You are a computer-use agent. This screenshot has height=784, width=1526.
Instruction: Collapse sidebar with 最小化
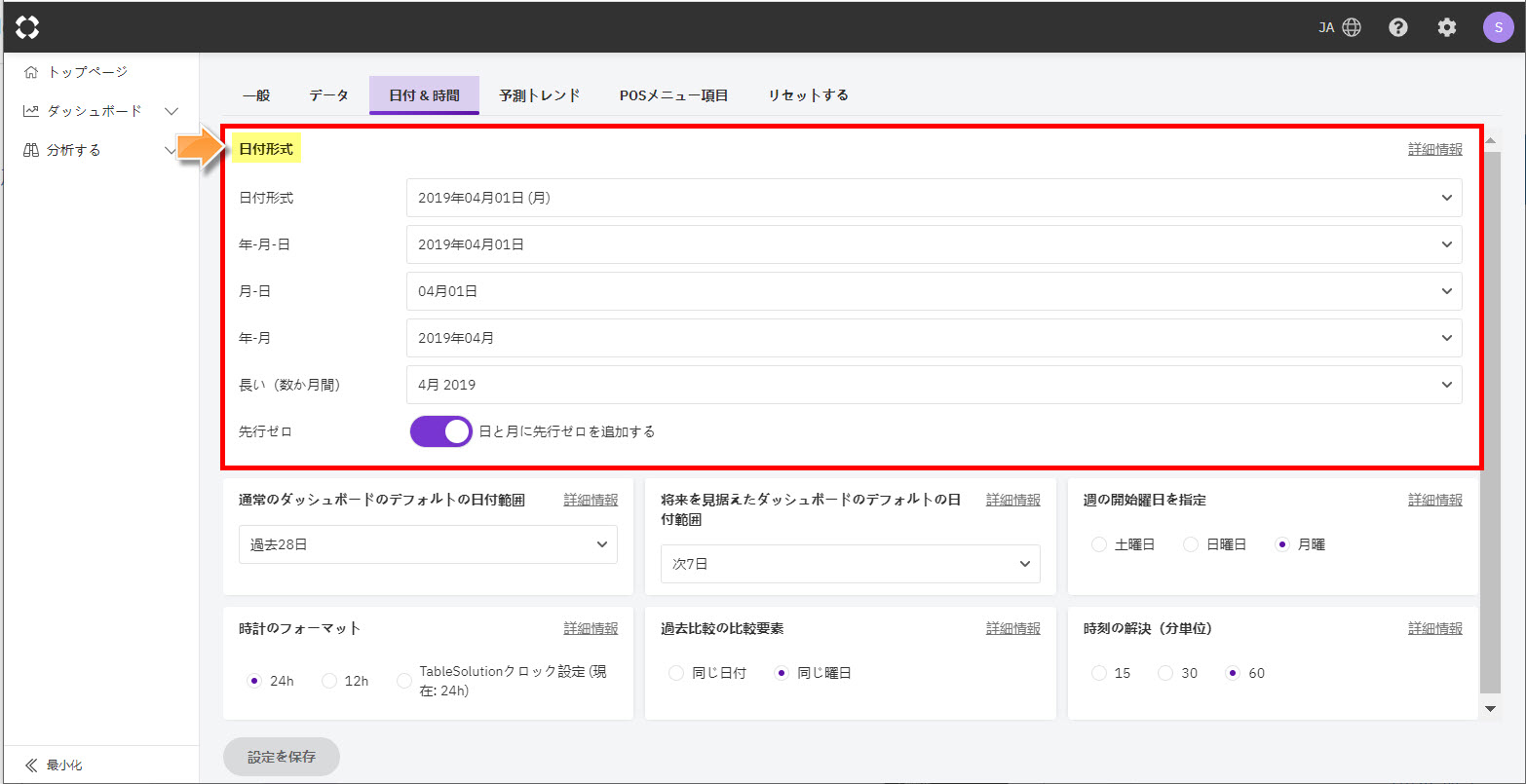click(54, 765)
